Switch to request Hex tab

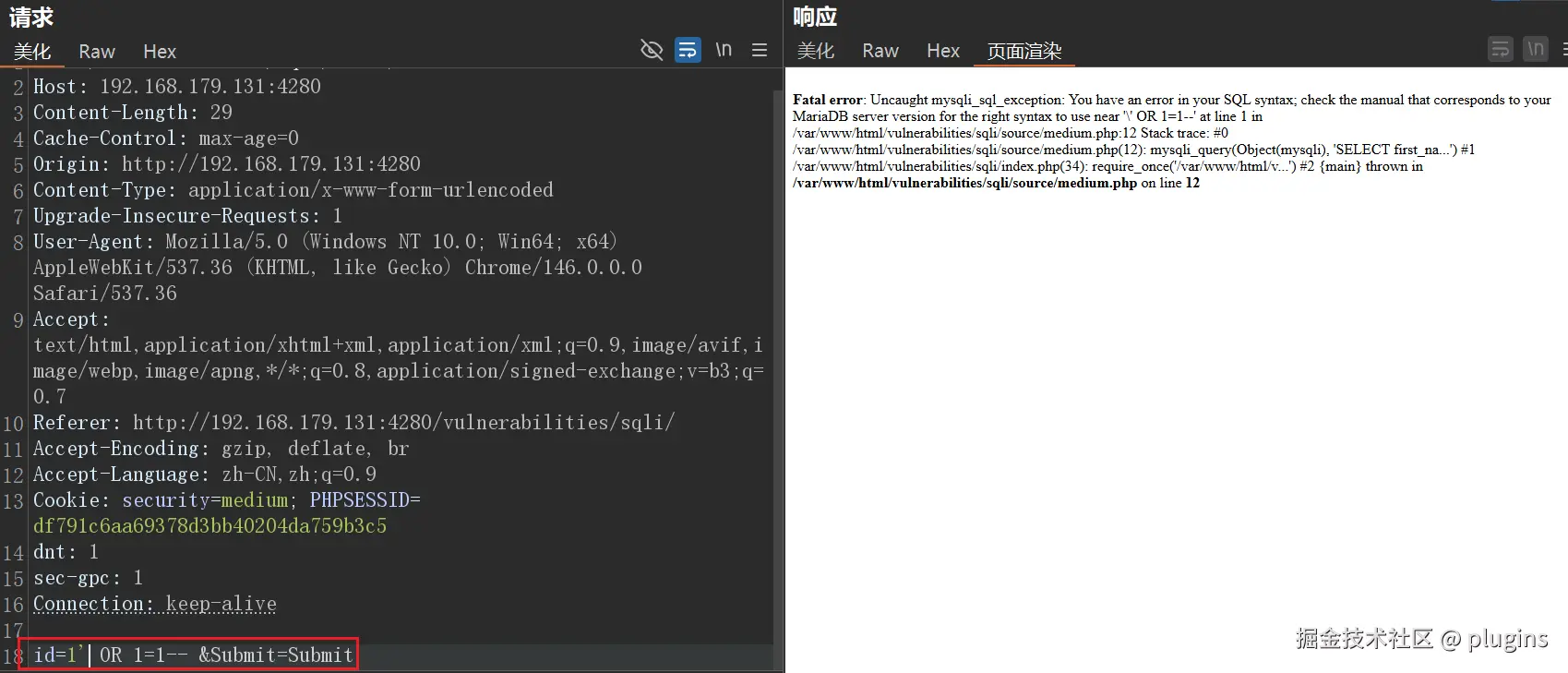pos(160,52)
